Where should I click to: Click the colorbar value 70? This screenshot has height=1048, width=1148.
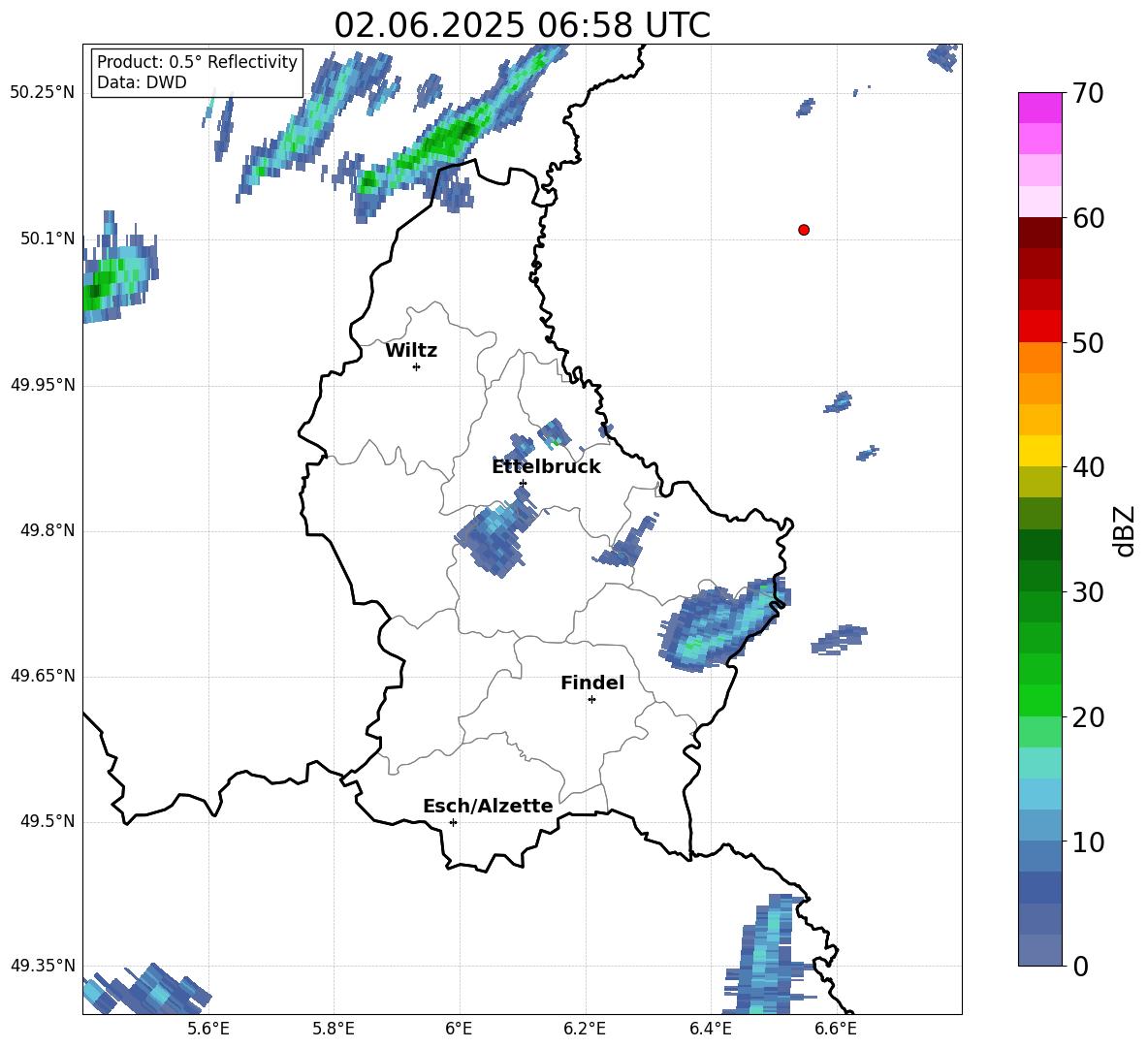pos(1088,93)
